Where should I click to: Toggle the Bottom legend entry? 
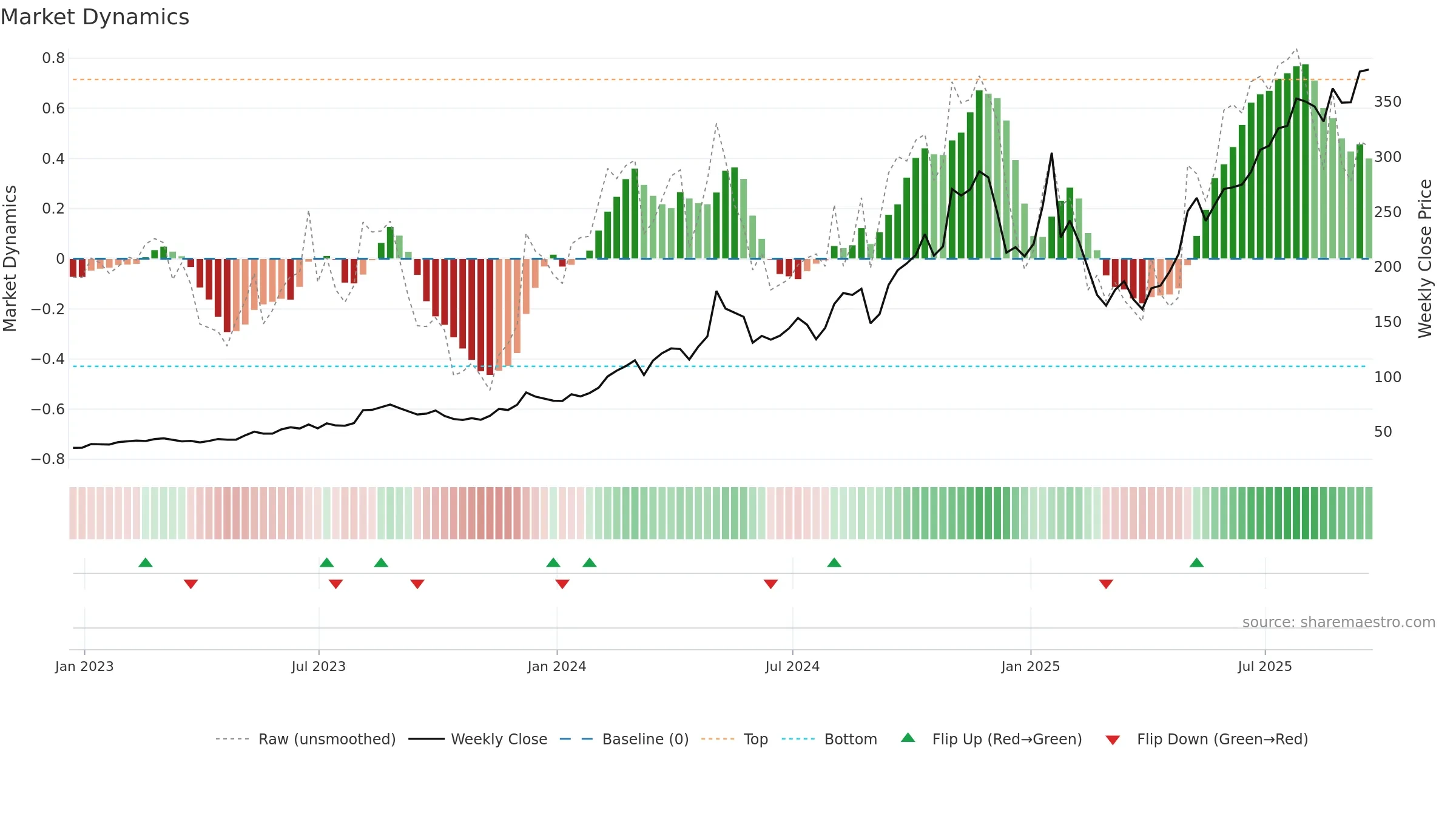[829, 739]
